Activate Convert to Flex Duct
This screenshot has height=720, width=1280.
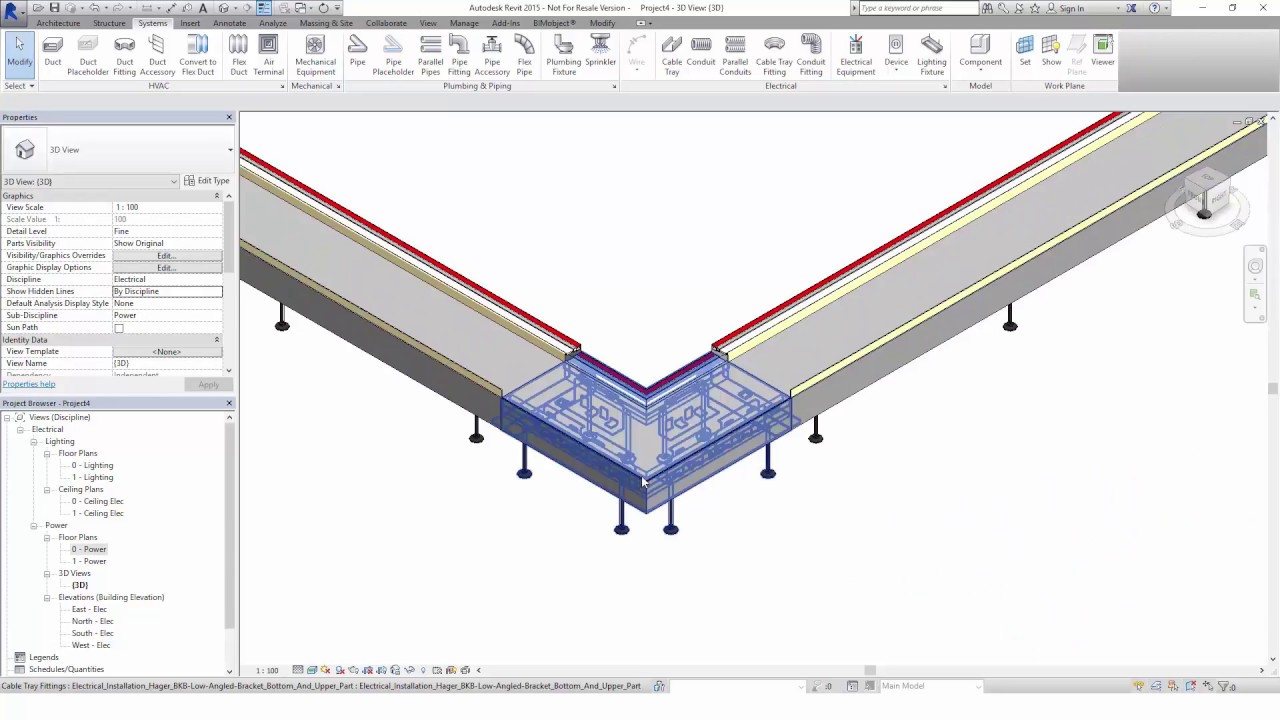point(197,54)
